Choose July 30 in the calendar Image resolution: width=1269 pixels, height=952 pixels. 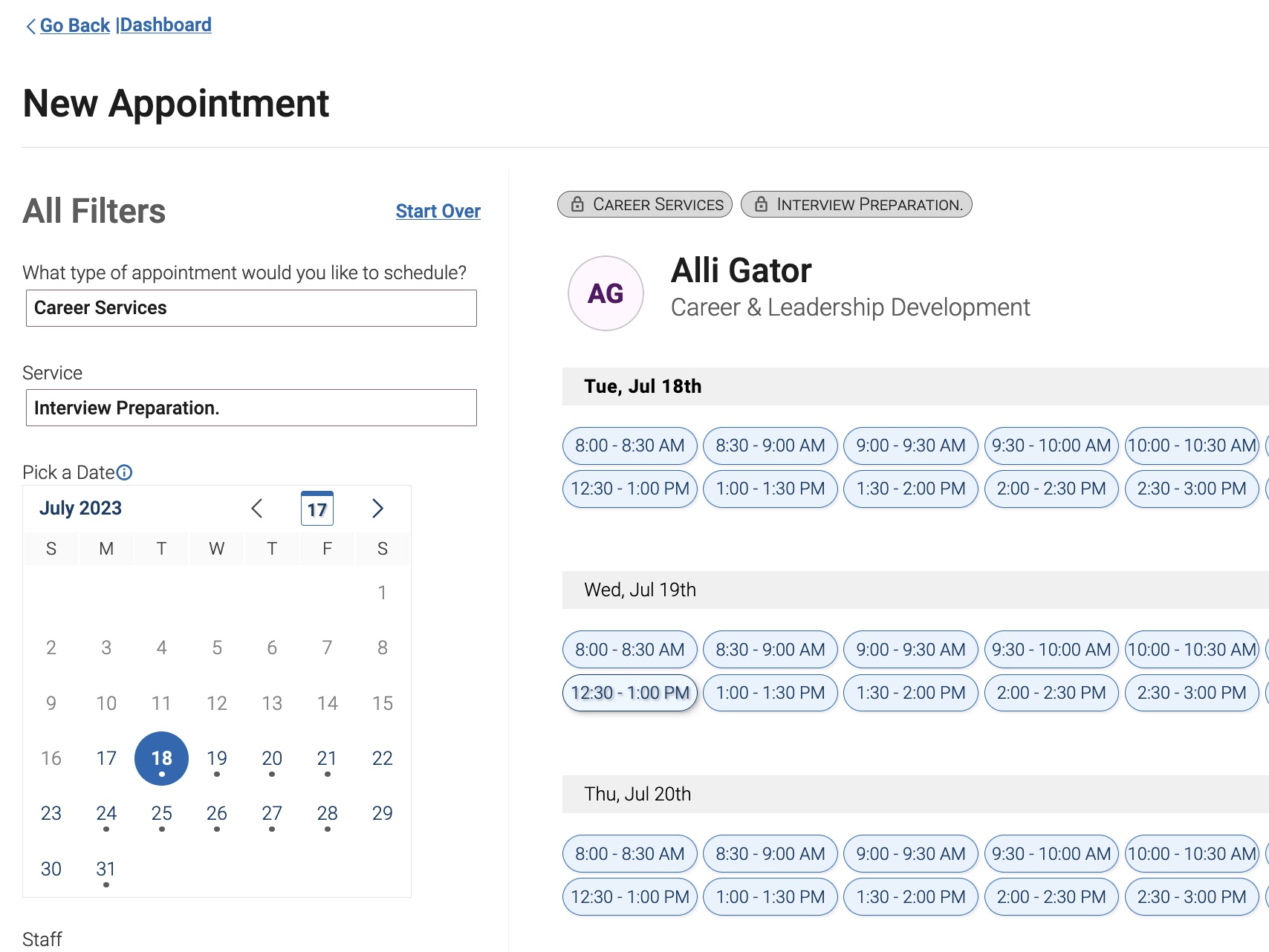51,869
